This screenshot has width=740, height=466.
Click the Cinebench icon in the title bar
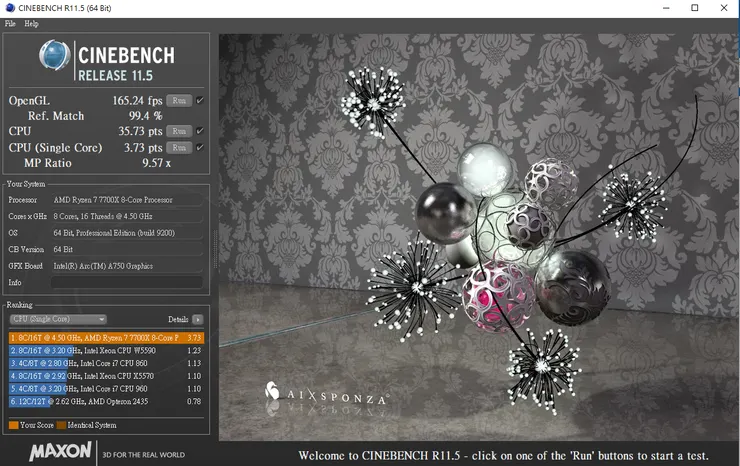(9, 8)
